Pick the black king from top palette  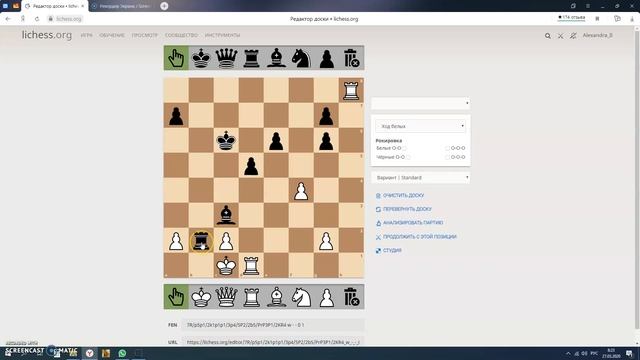point(201,58)
